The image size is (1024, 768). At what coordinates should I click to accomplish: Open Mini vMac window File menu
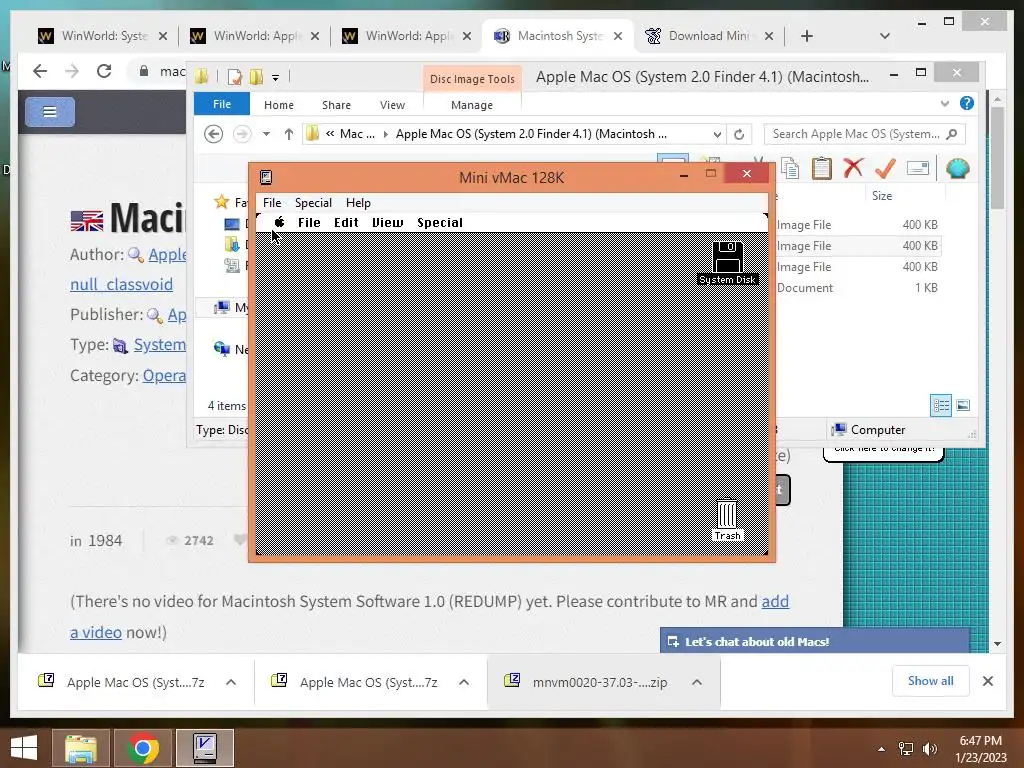pyautogui.click(x=272, y=202)
